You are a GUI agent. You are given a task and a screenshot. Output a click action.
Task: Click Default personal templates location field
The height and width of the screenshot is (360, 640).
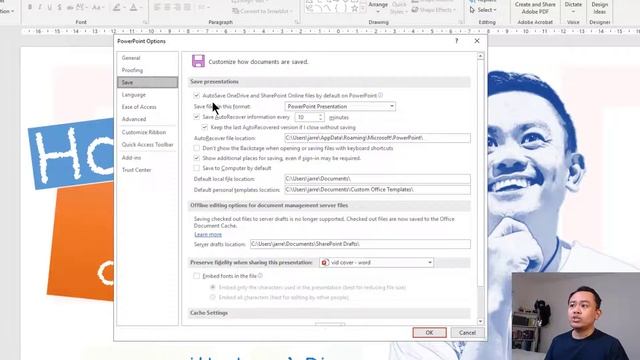coord(377,190)
